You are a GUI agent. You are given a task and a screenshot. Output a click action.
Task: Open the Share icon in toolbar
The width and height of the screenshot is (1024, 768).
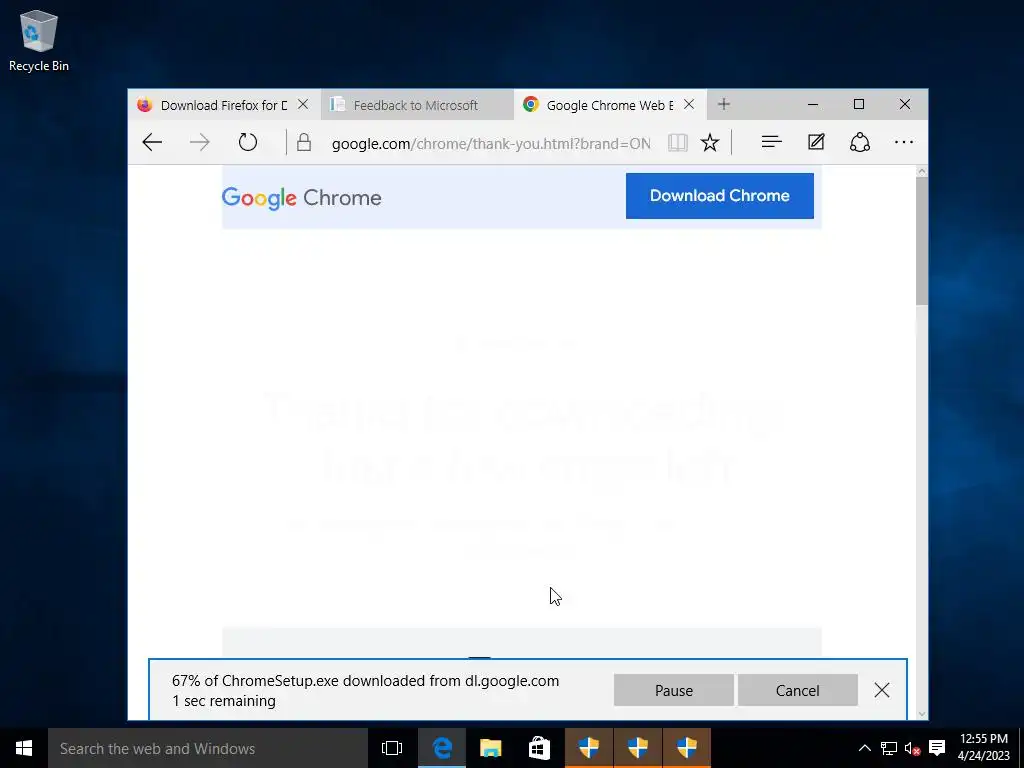coord(859,142)
